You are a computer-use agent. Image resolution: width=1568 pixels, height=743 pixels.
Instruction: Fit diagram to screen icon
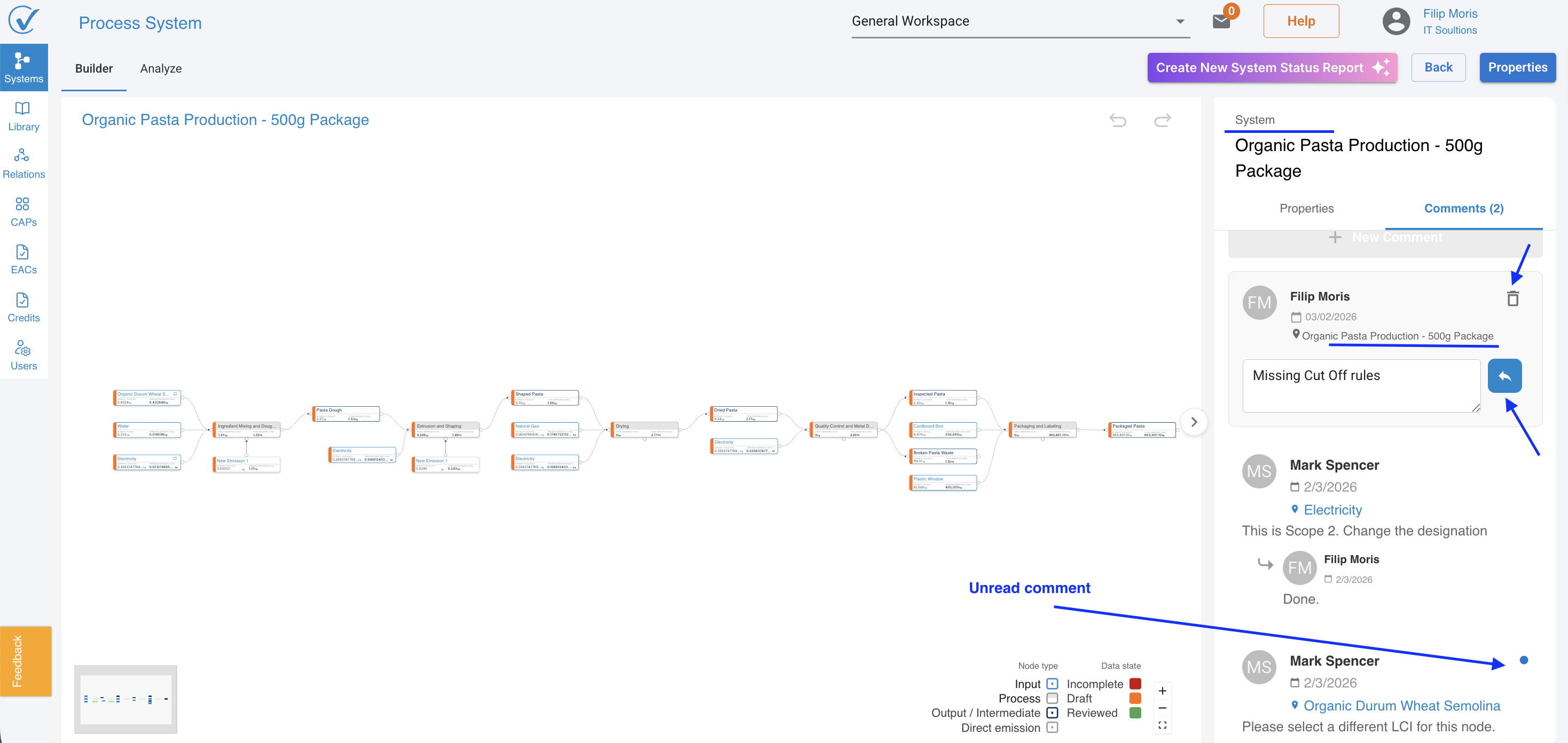1162,725
